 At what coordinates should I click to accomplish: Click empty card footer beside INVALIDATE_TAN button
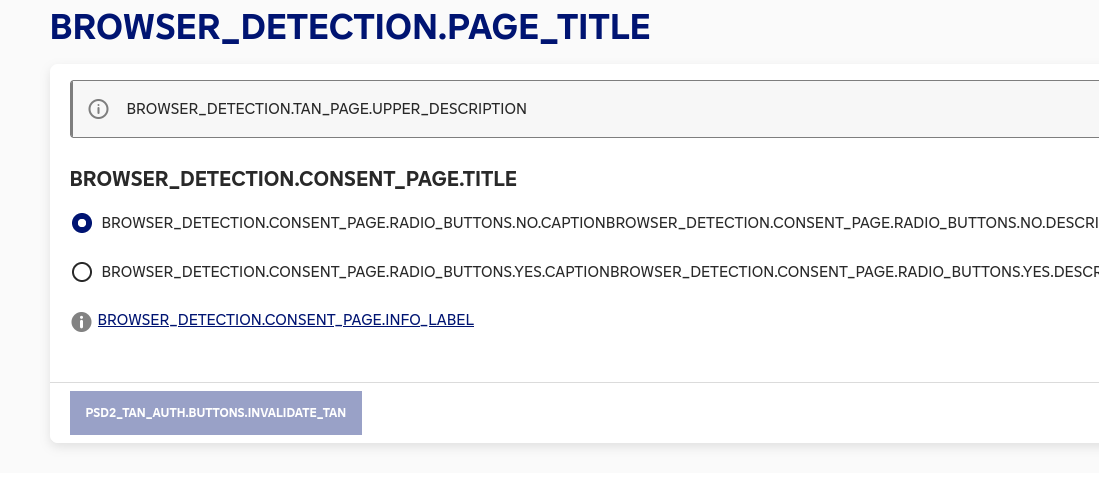coord(730,413)
